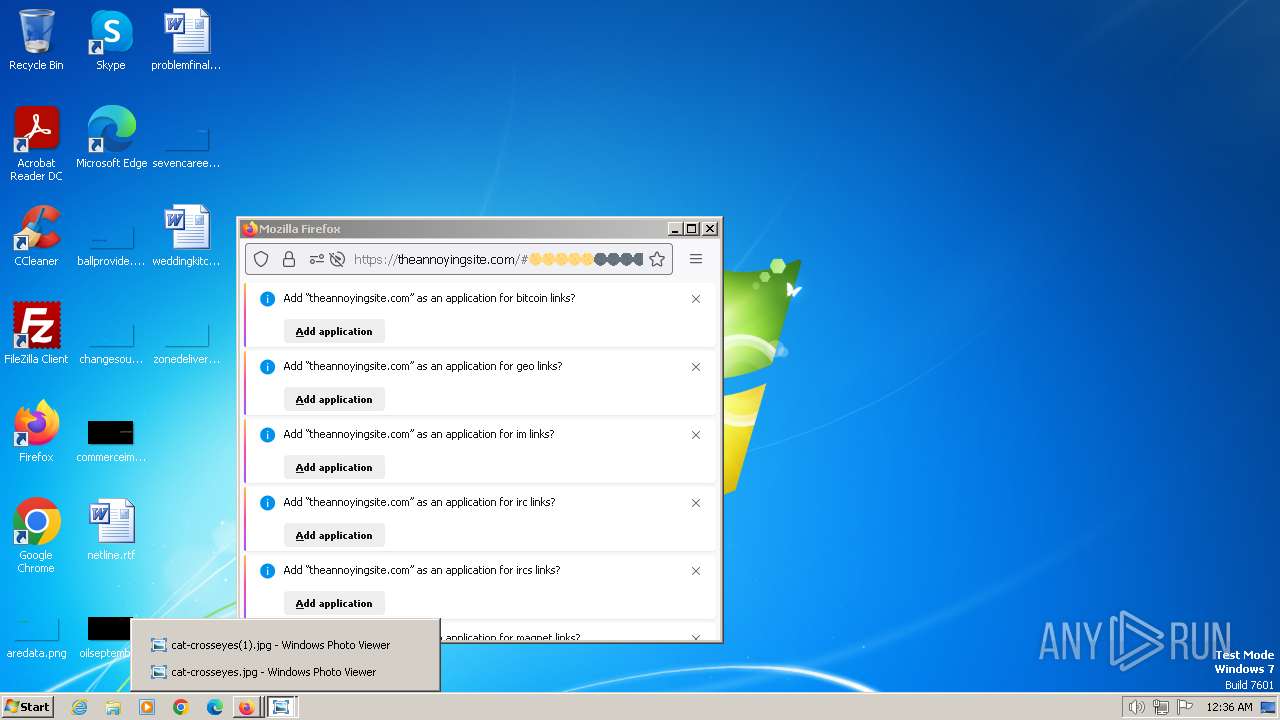Open the weddingkitc Word document
Screen dimensions: 1280x720
(x=186, y=236)
